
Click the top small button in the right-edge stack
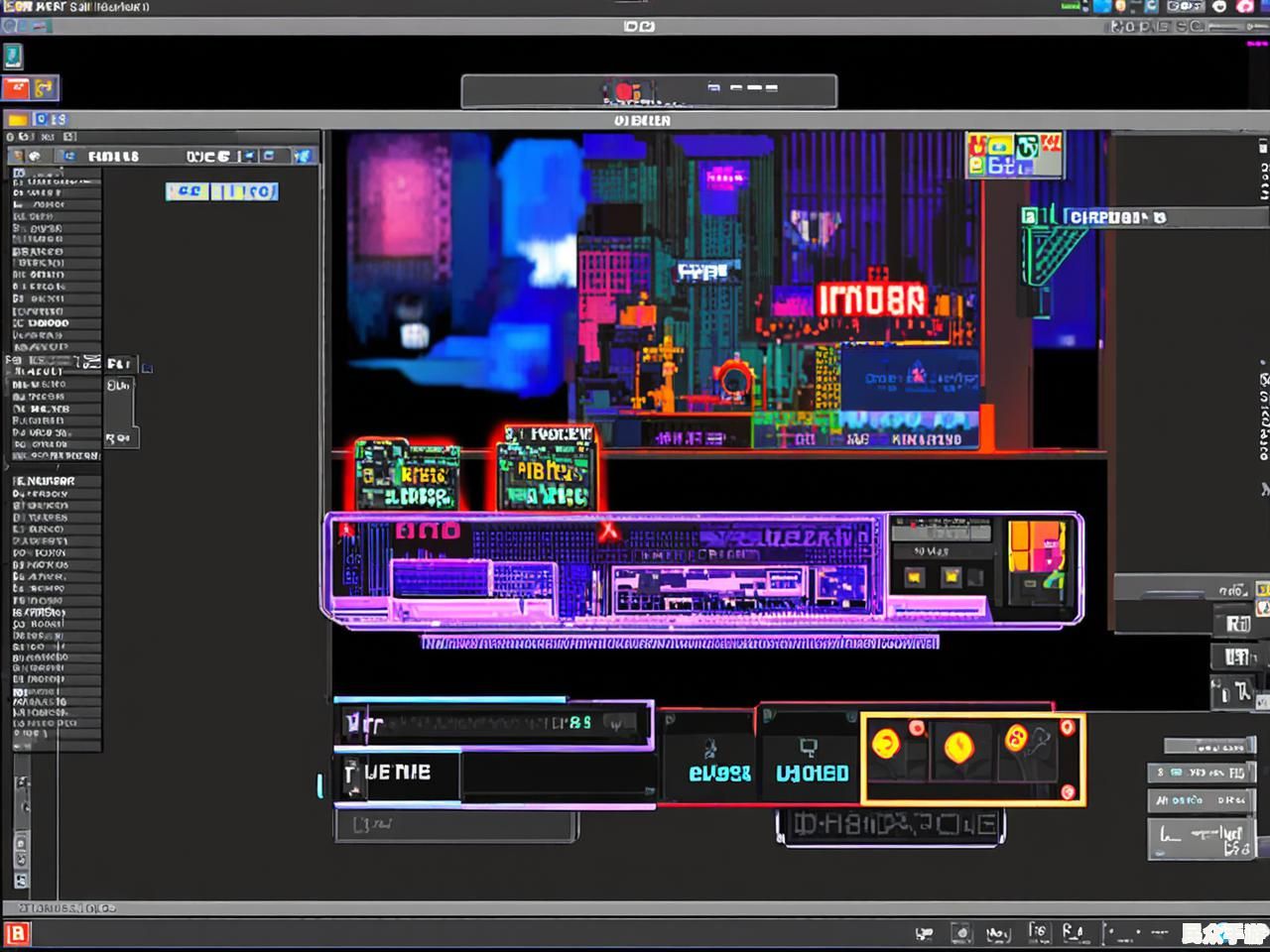pyautogui.click(x=1236, y=624)
